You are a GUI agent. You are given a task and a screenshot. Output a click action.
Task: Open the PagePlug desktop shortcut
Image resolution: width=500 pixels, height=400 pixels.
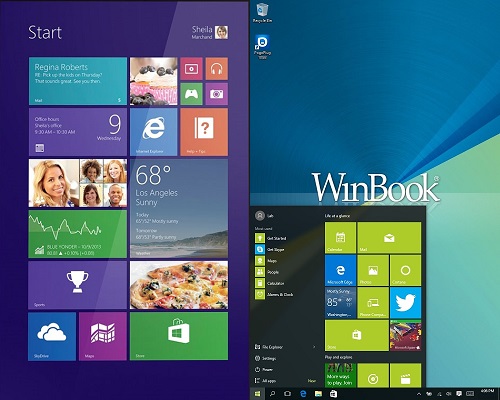(x=262, y=46)
